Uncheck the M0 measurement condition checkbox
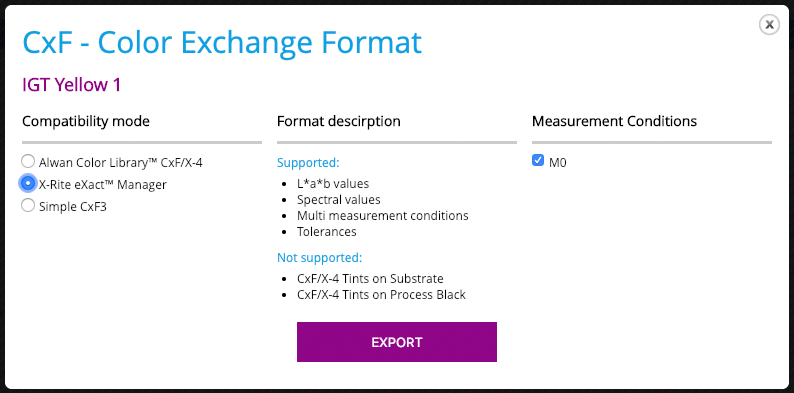The height and width of the screenshot is (393, 794). tap(538, 161)
